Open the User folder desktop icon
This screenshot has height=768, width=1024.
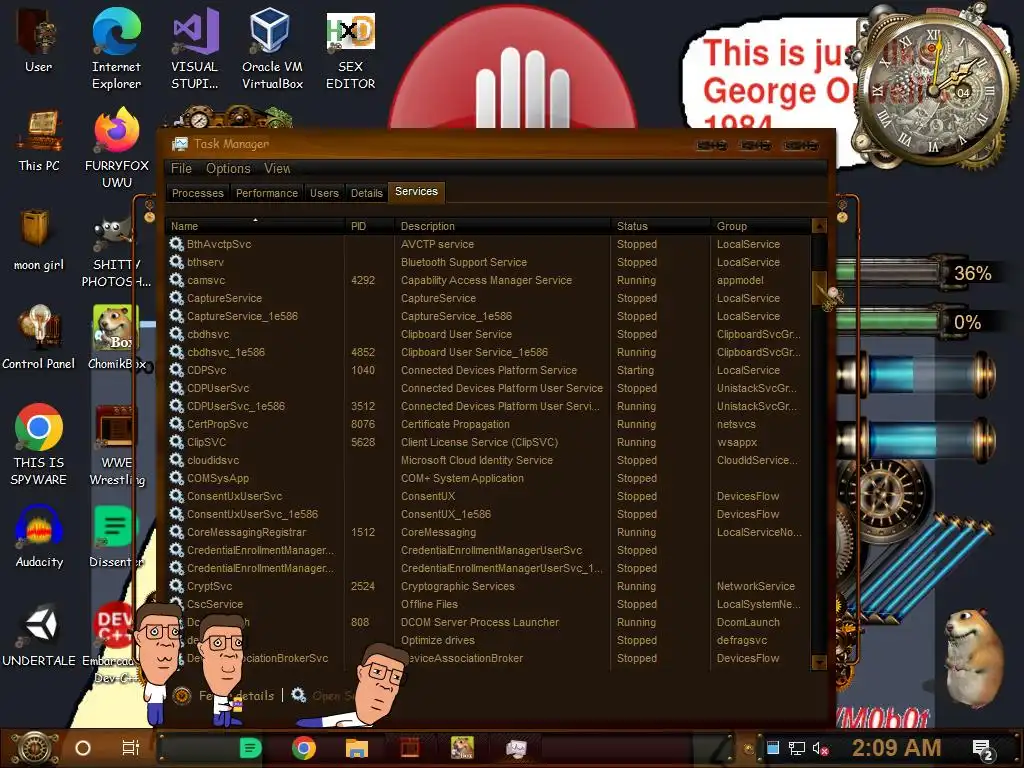click(38, 40)
